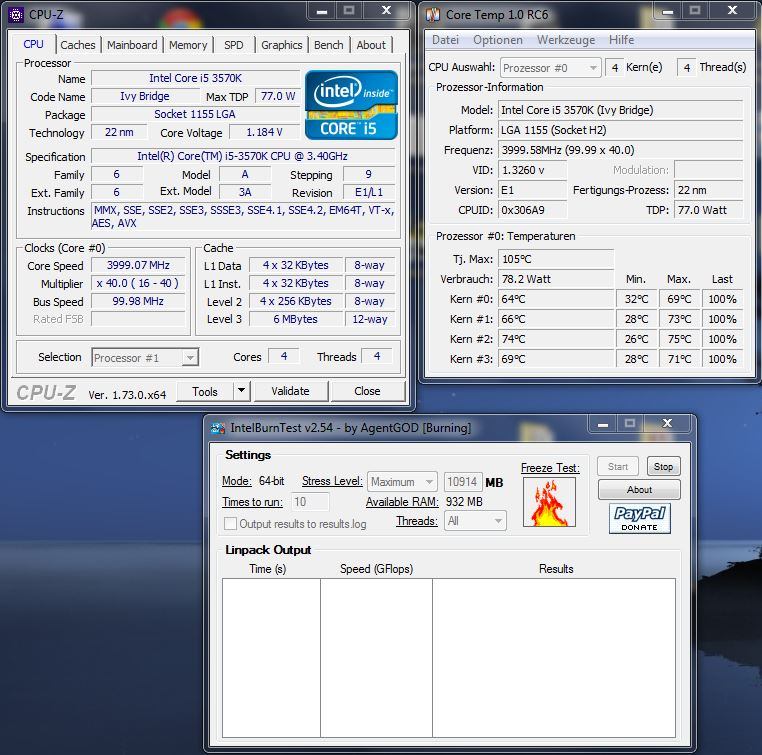The image size is (762, 755).
Task: Click the Time (s) column header
Action: tap(267, 569)
